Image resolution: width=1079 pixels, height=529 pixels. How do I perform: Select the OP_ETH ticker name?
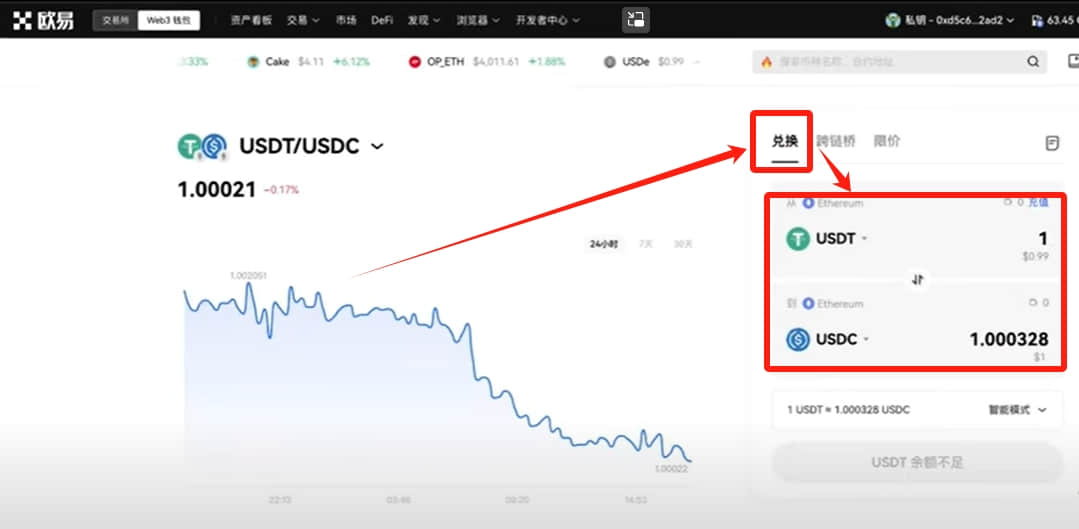point(445,62)
